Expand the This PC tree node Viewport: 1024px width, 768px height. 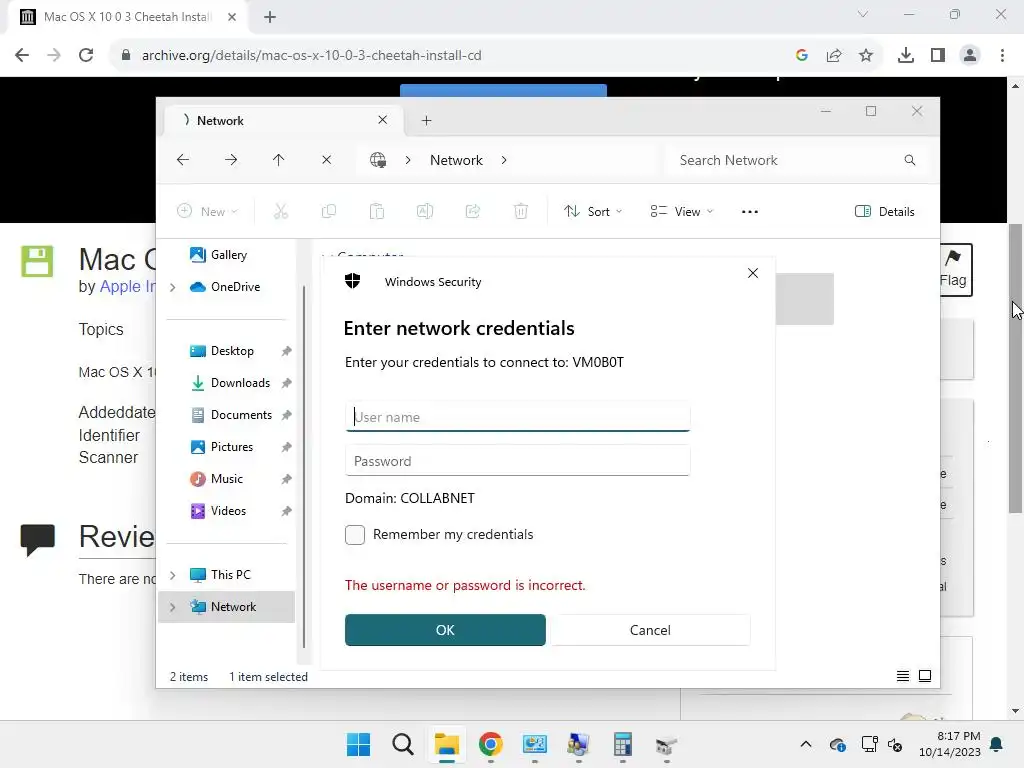coord(172,575)
